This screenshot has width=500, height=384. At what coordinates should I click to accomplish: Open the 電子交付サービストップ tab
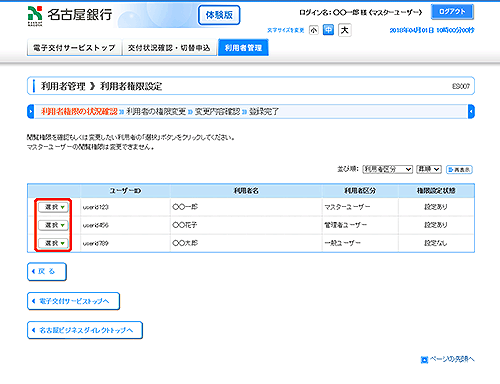[74, 48]
